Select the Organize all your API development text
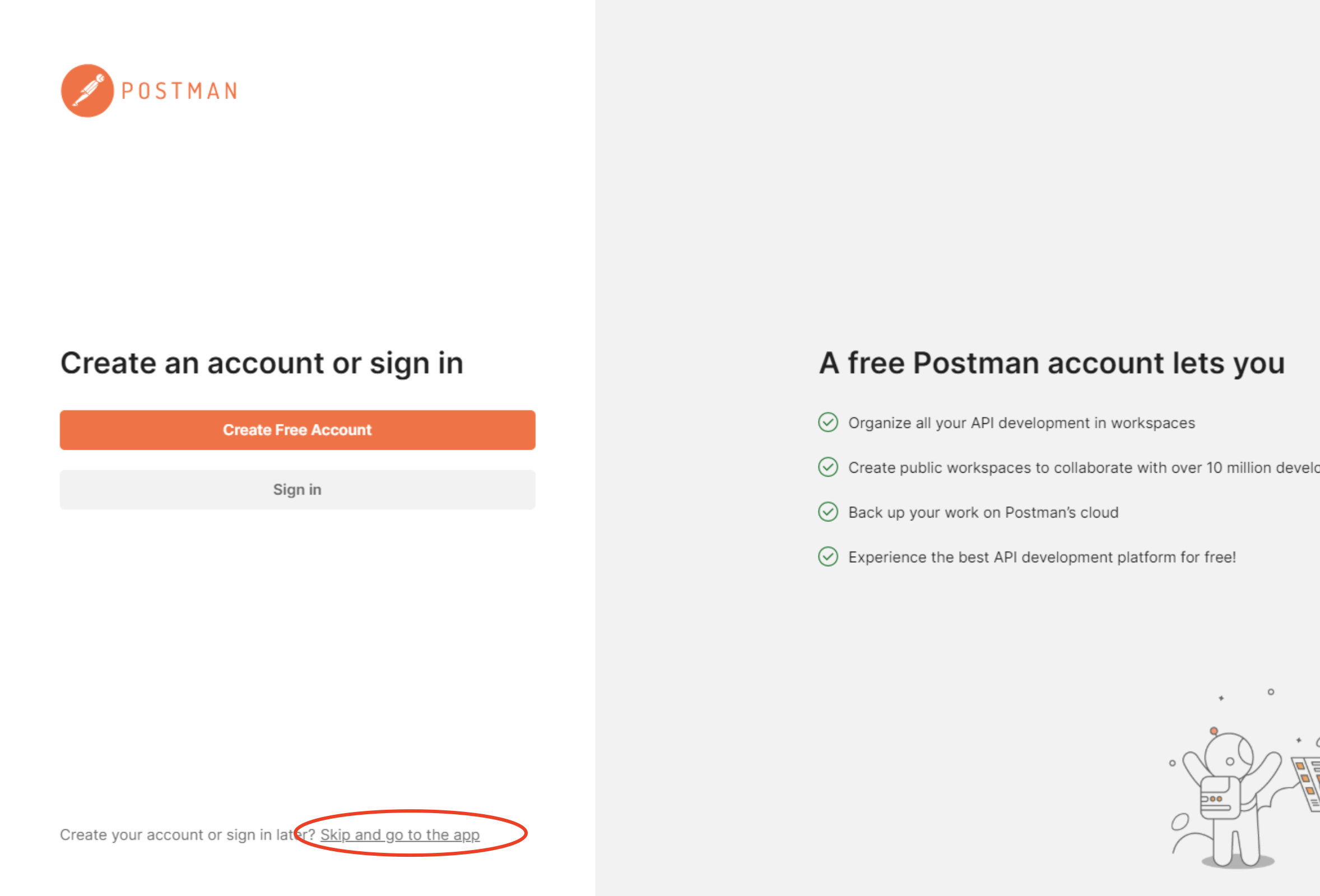Screen dimensions: 1320x896 tap(1021, 423)
